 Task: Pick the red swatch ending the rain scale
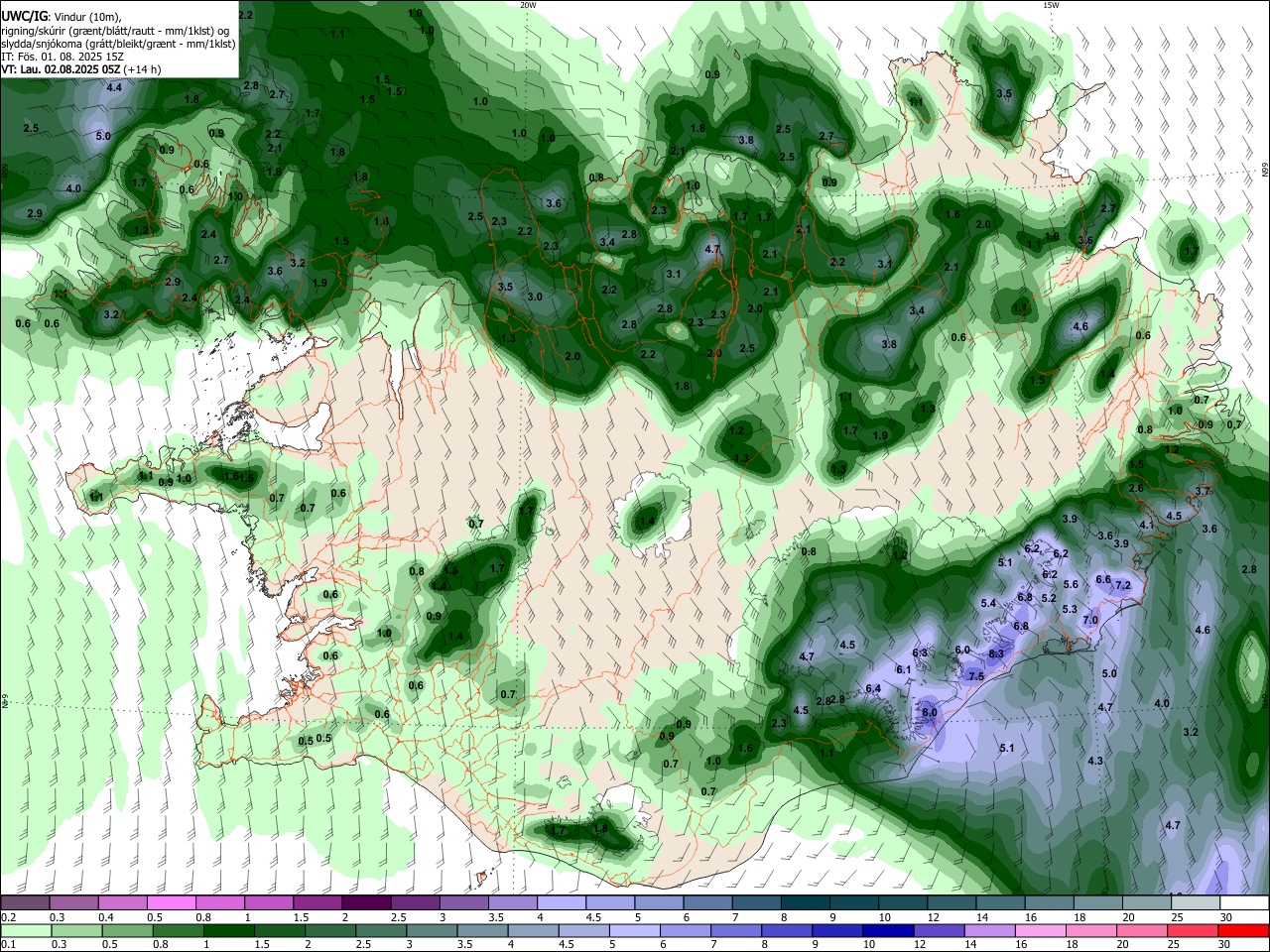point(1244,931)
